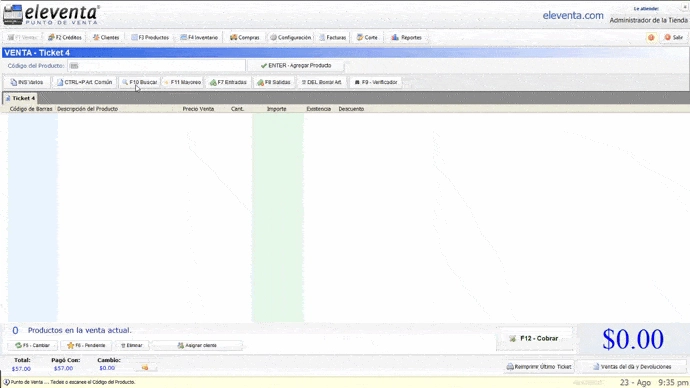Screen dimensions: 690x388
Task: Open the Reportes module
Action: click(407, 37)
